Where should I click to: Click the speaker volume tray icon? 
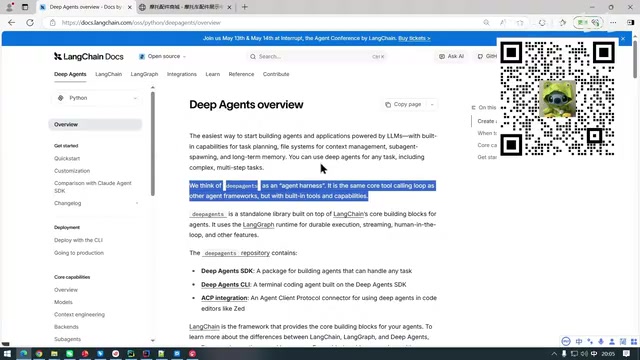tap(584, 354)
